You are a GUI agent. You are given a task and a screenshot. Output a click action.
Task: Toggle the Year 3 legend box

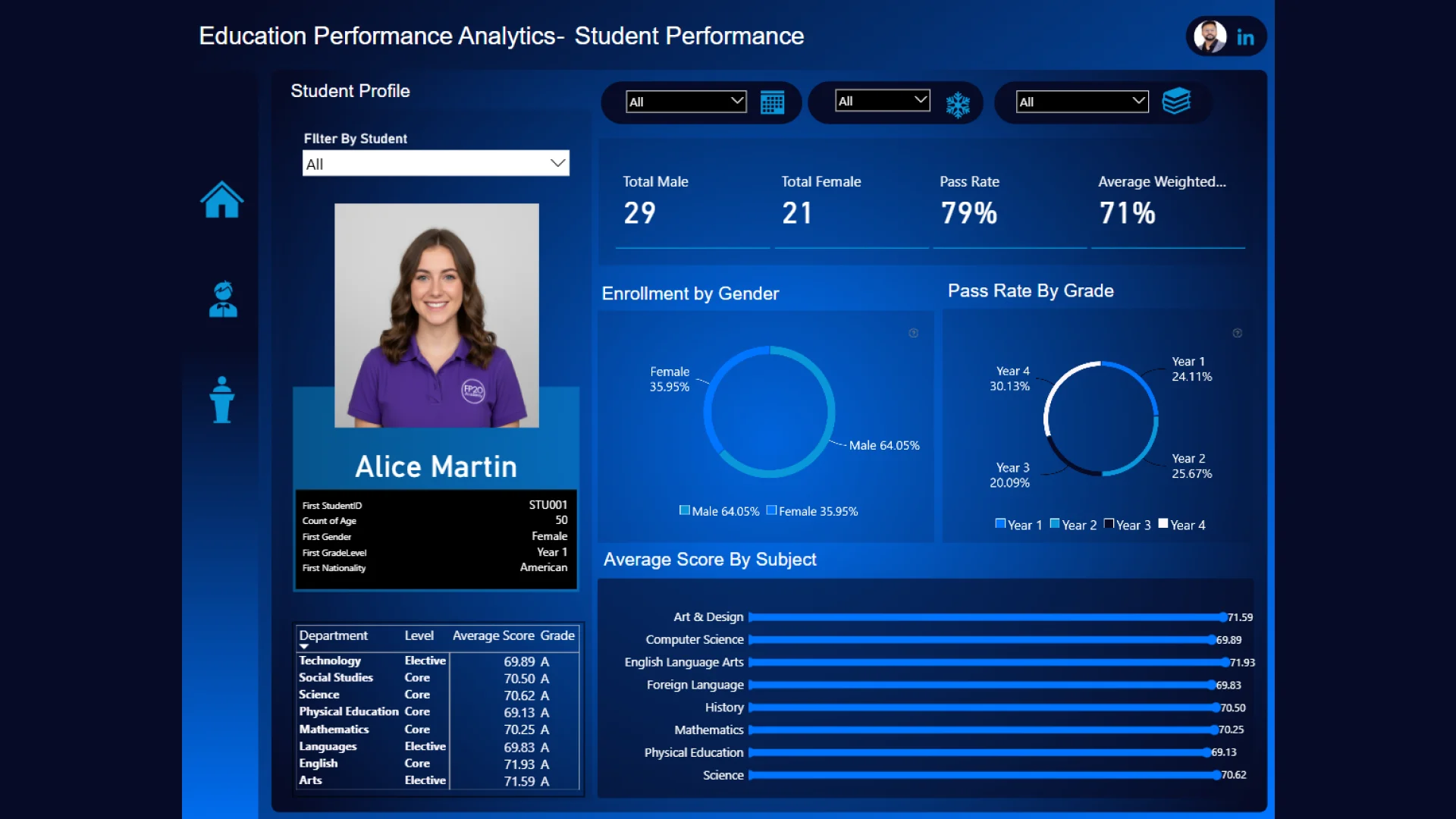click(x=1109, y=524)
